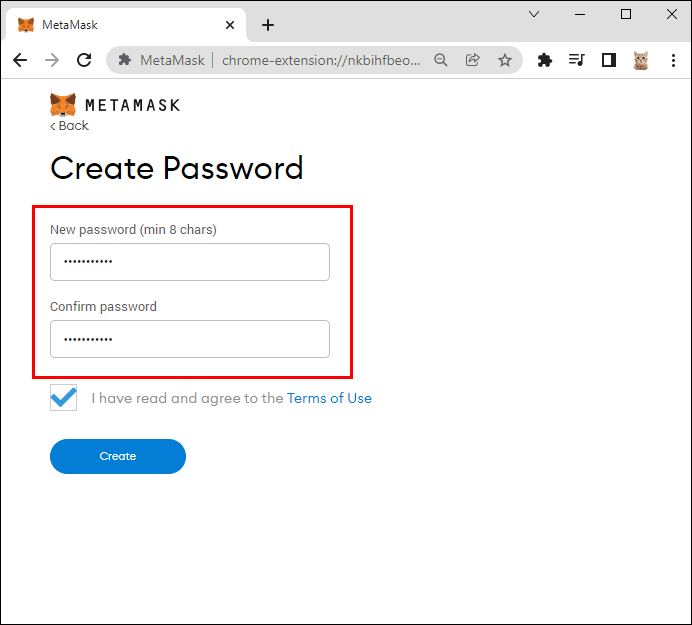Viewport: 692px width, 625px height.
Task: Close the MetaMask tab
Action: point(230,25)
